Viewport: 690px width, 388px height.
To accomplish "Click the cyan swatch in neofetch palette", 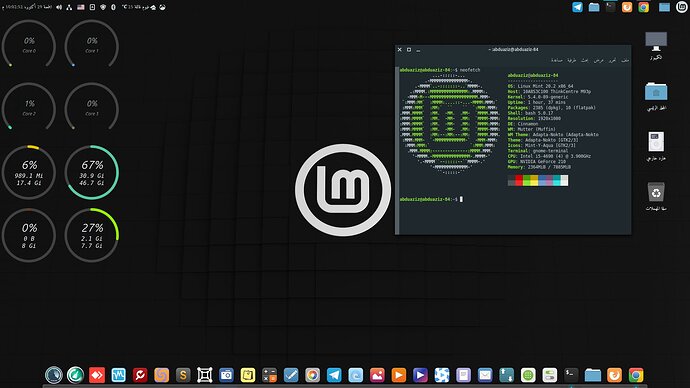I will pyautogui.click(x=557, y=180).
